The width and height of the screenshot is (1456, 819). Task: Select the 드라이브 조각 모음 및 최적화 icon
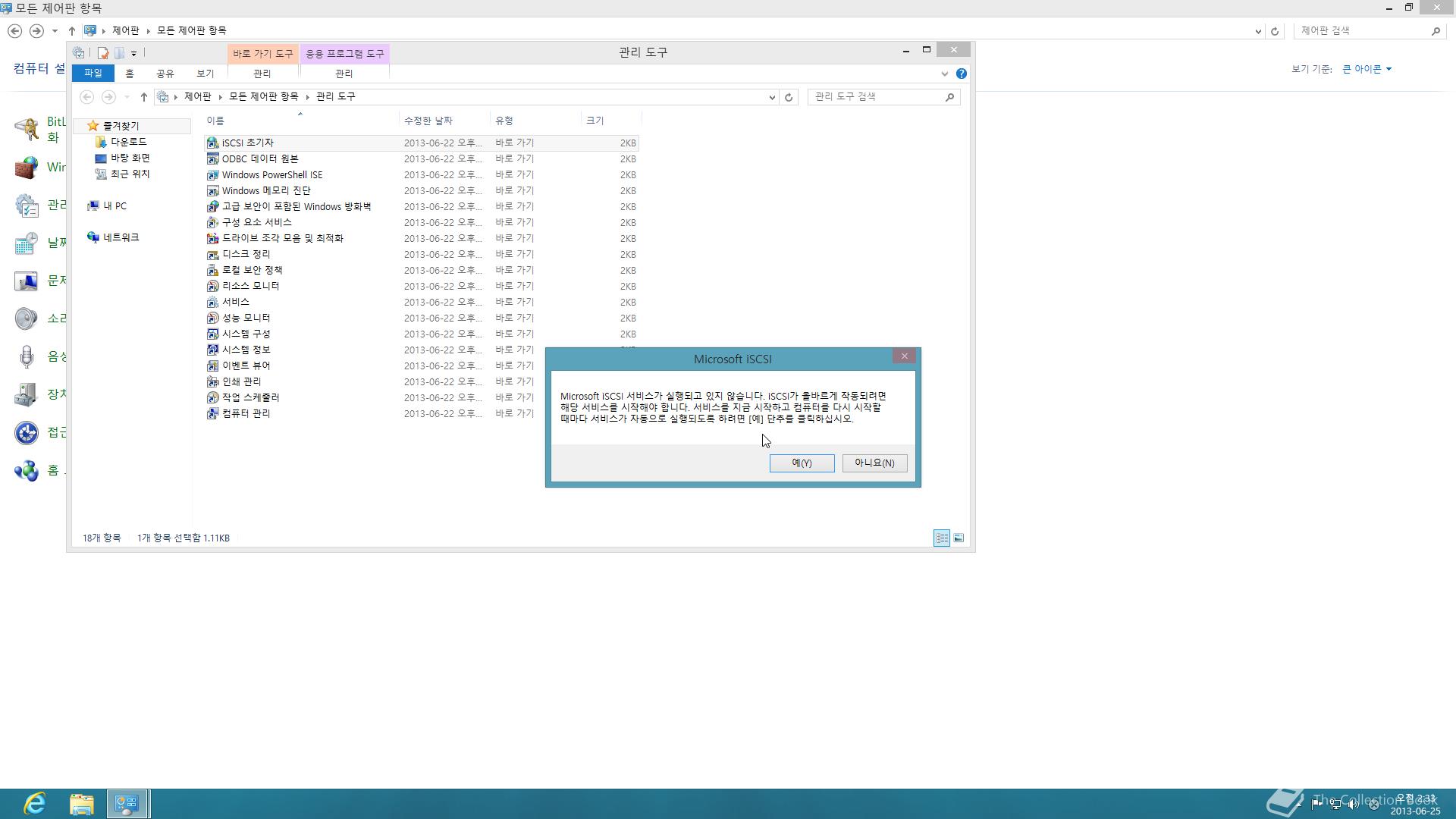[212, 238]
